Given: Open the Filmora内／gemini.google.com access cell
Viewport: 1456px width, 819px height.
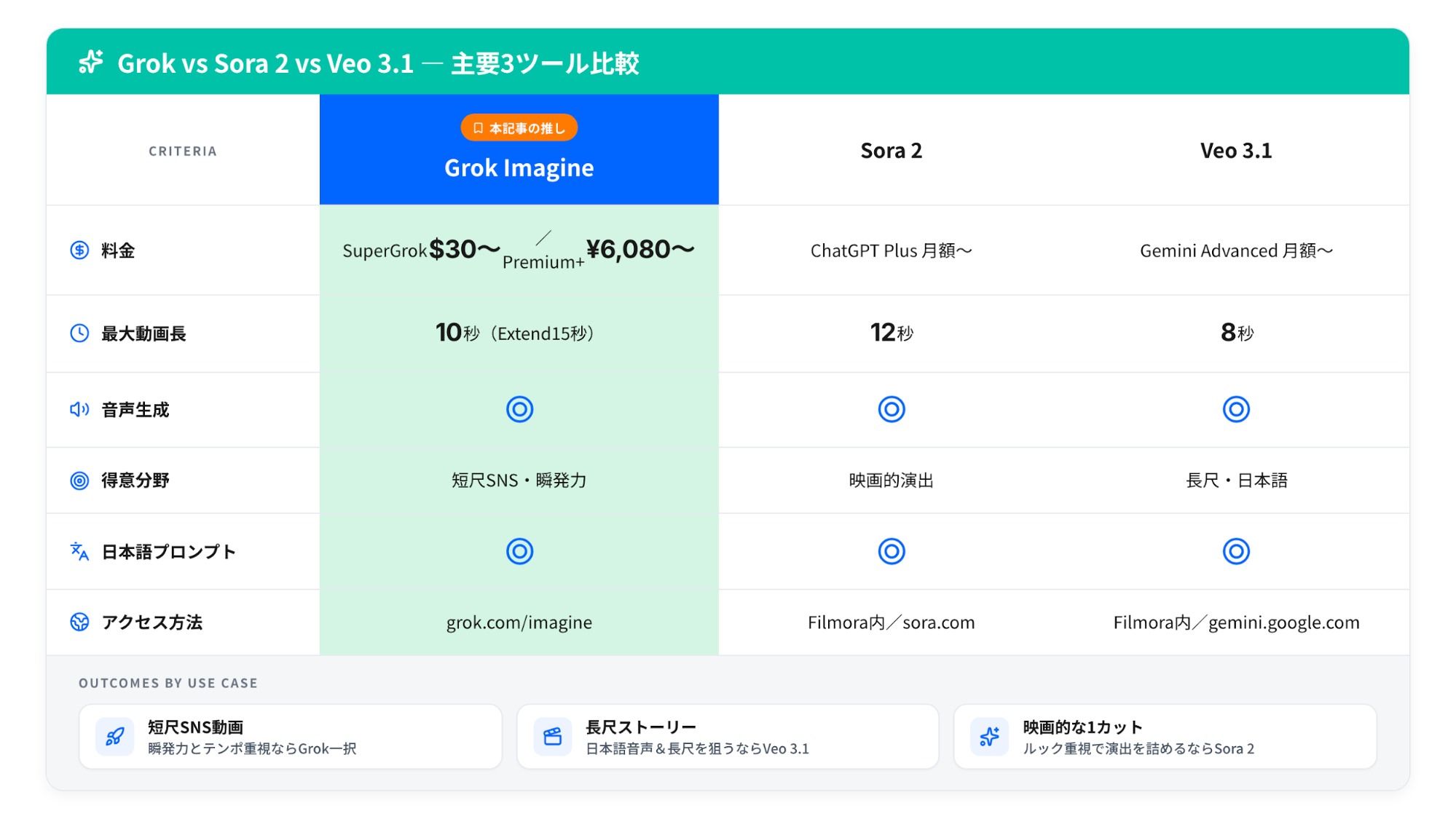Looking at the screenshot, I should pos(1236,622).
